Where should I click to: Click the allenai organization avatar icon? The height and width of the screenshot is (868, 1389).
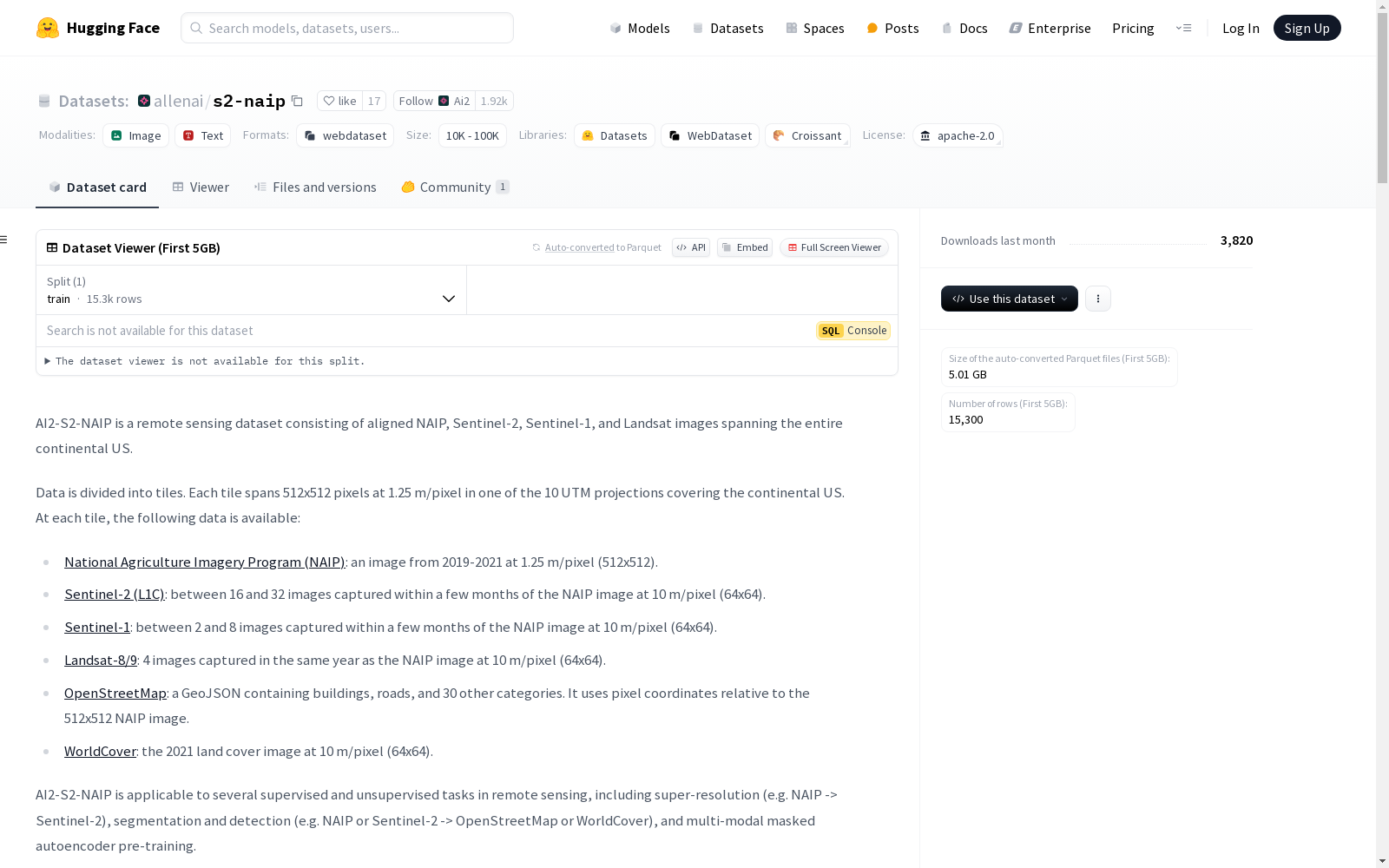[x=144, y=101]
